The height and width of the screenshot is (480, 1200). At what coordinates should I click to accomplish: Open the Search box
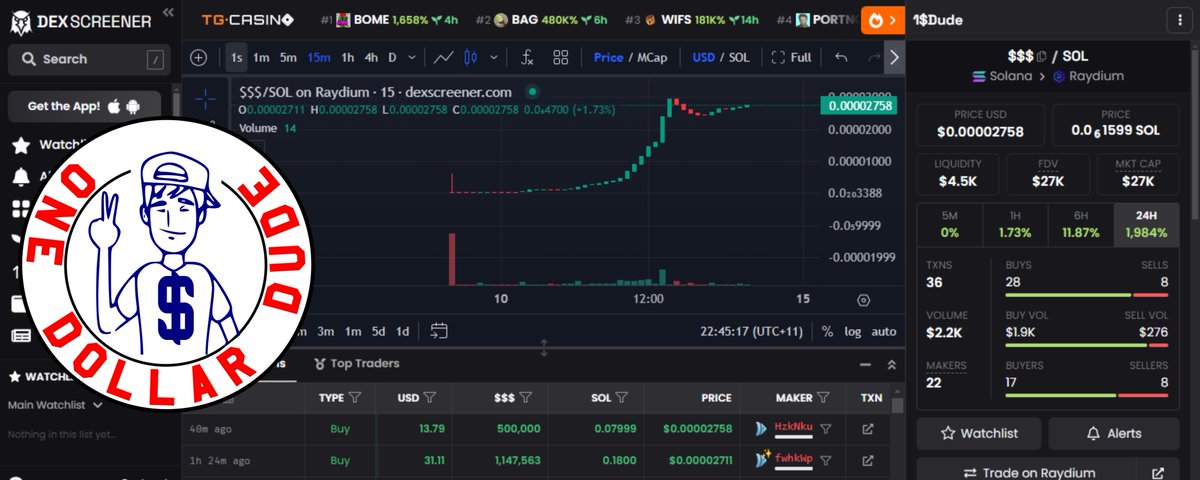88,59
